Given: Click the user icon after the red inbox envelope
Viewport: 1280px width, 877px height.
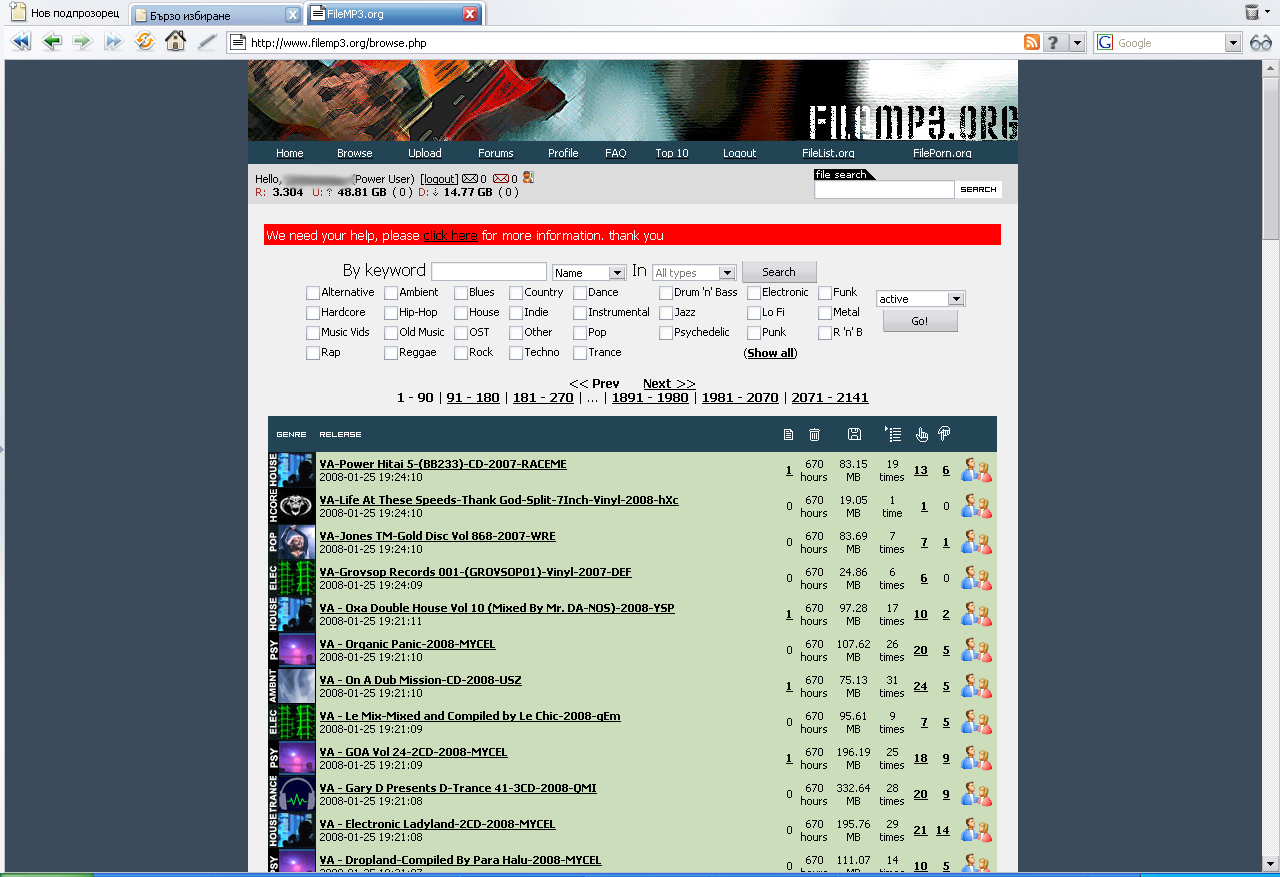Looking at the screenshot, I should tap(528, 178).
